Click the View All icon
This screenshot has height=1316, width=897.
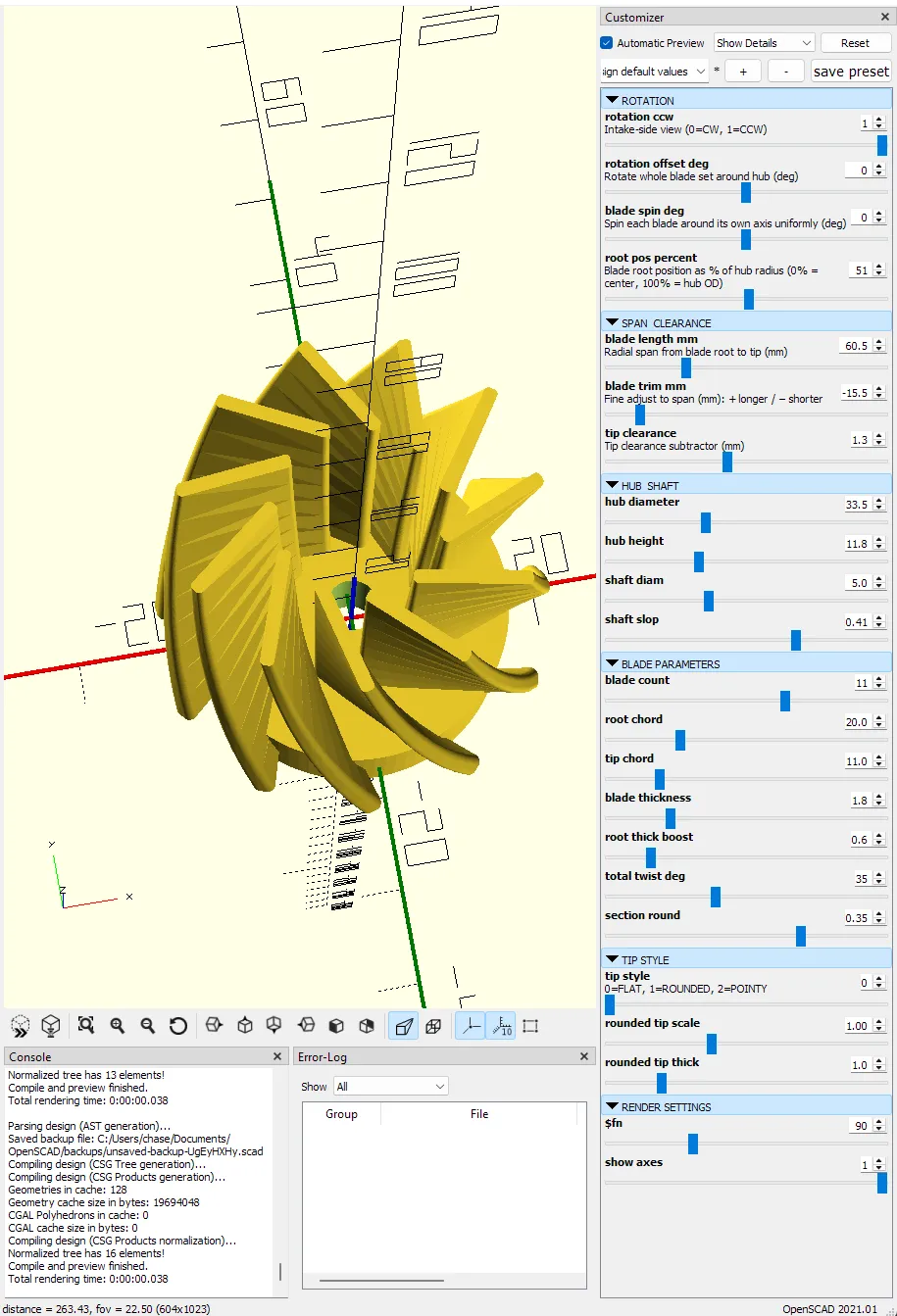coord(86,1026)
